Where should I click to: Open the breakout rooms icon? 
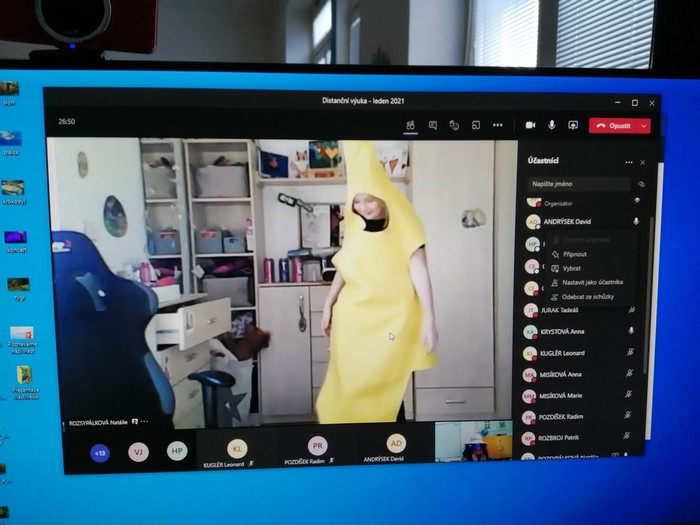click(x=476, y=125)
